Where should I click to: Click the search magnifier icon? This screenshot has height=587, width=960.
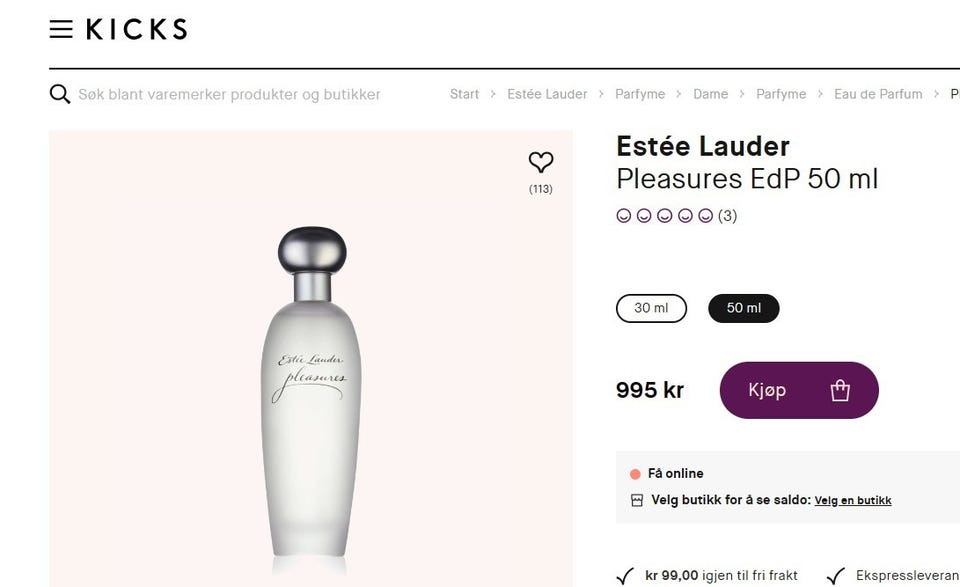click(60, 94)
